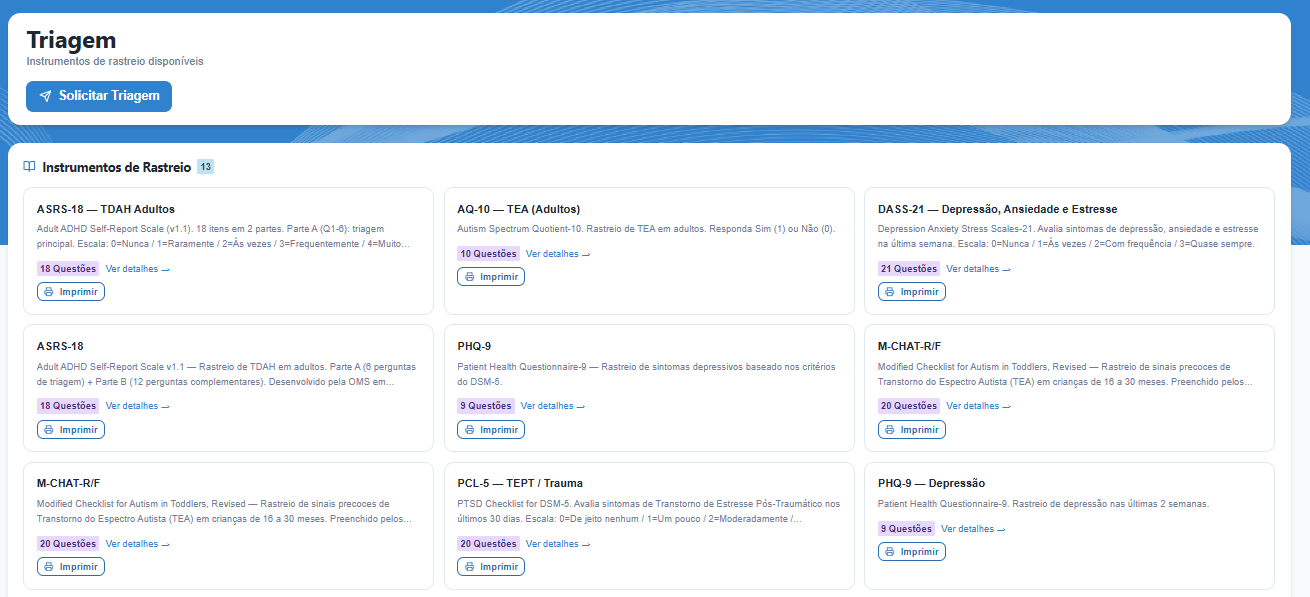The image size is (1310, 597).
Task: Click the paper plane icon on Solicitar Triagem
Action: (x=45, y=96)
